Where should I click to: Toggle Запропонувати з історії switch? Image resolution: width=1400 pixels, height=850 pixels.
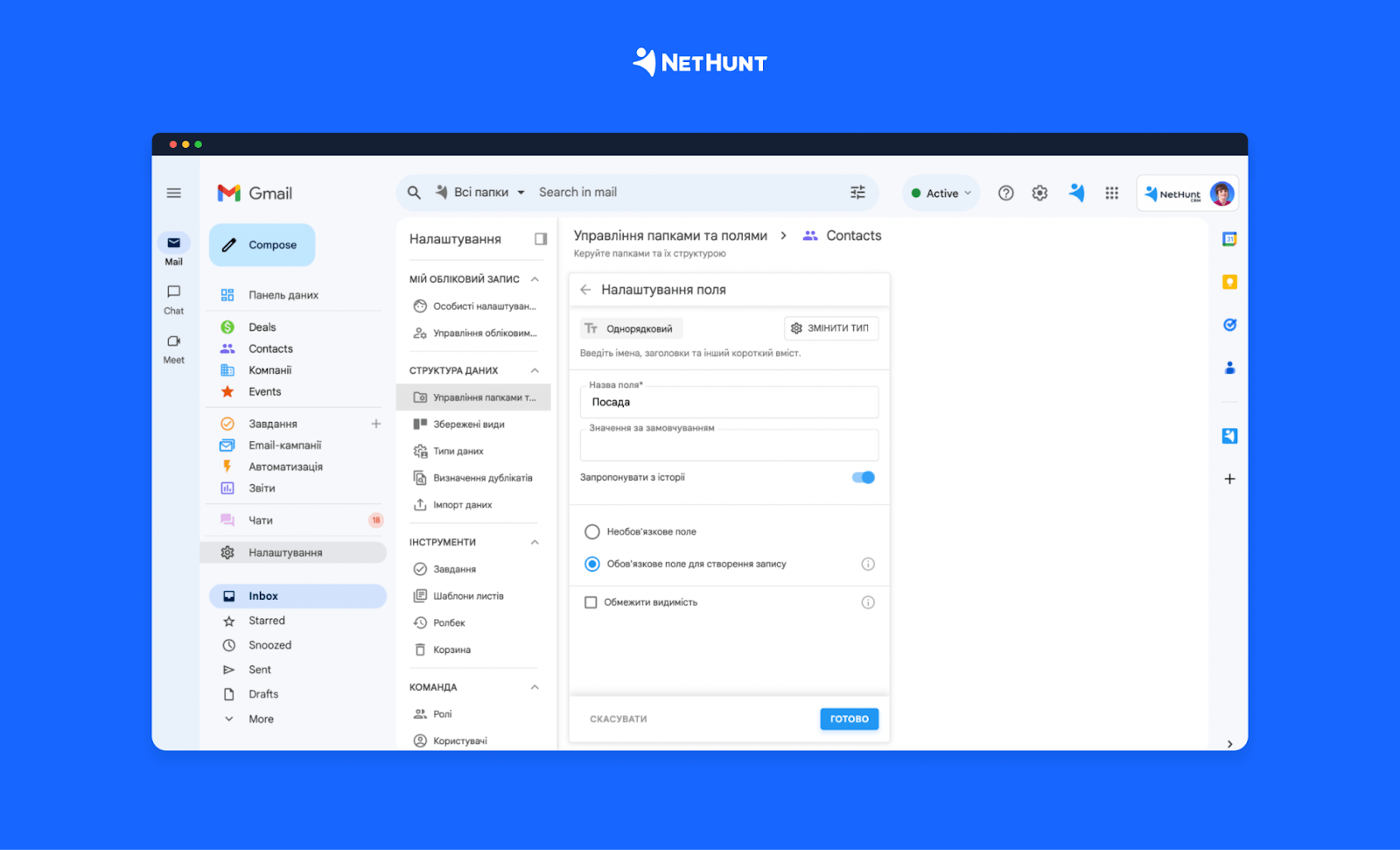point(864,477)
